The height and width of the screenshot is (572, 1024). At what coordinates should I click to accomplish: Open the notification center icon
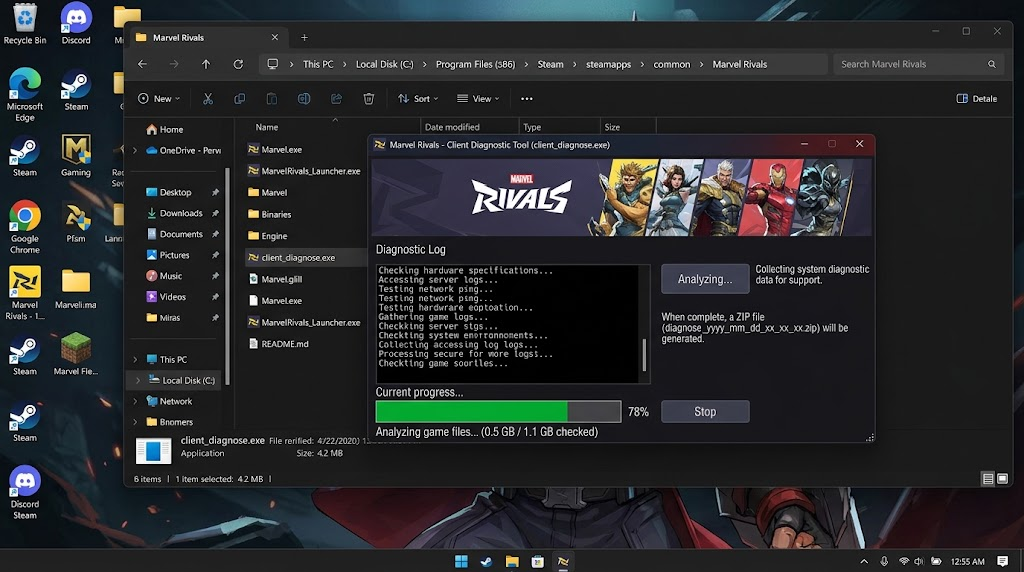click(1002, 561)
